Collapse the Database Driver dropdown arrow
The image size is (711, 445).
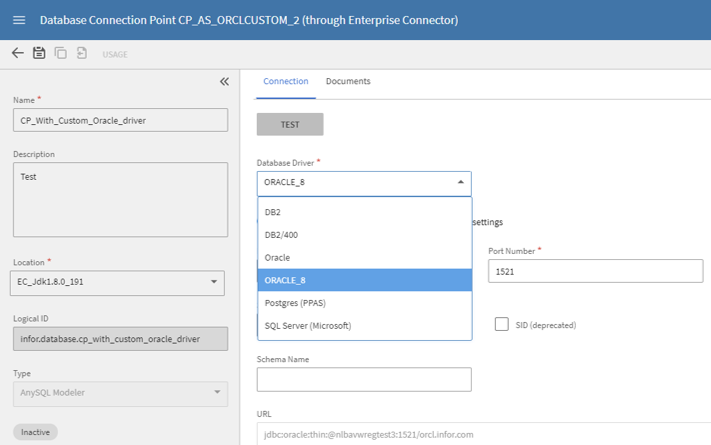tap(461, 183)
